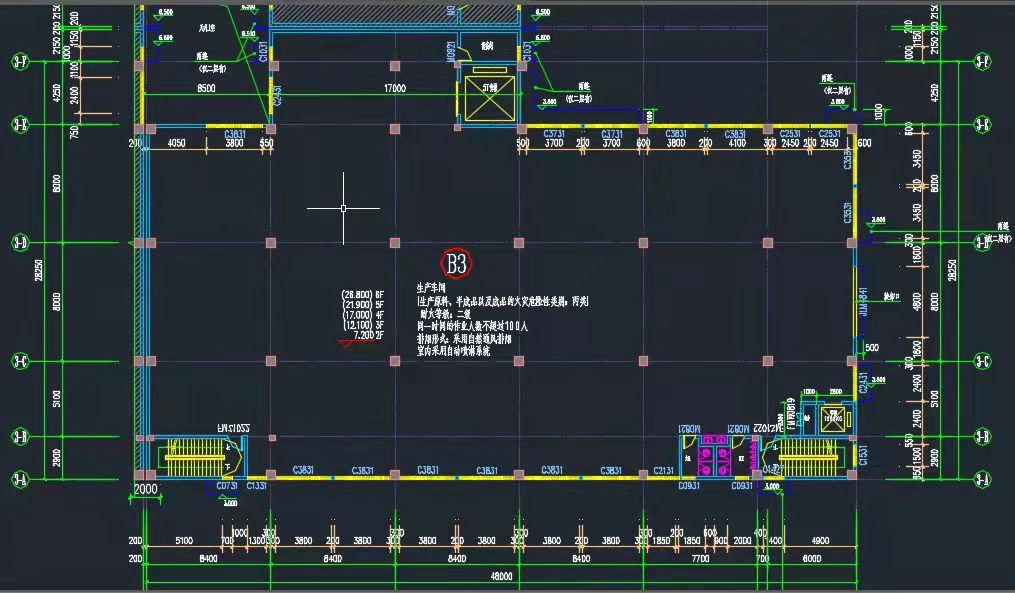Select the 17000 dimension text

click(x=394, y=89)
